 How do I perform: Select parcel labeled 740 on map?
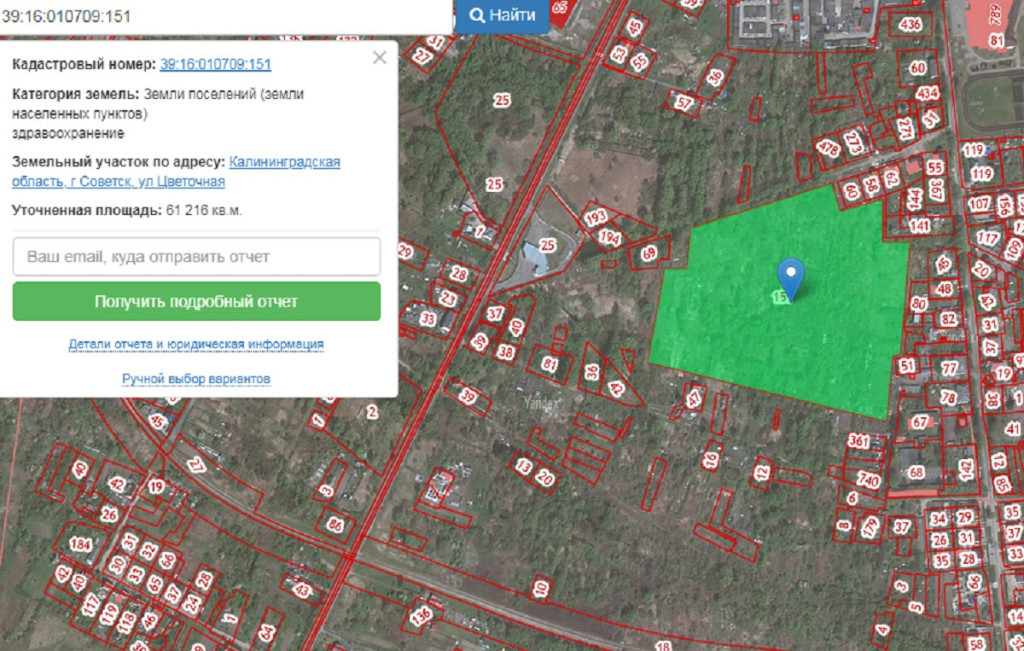(x=869, y=480)
